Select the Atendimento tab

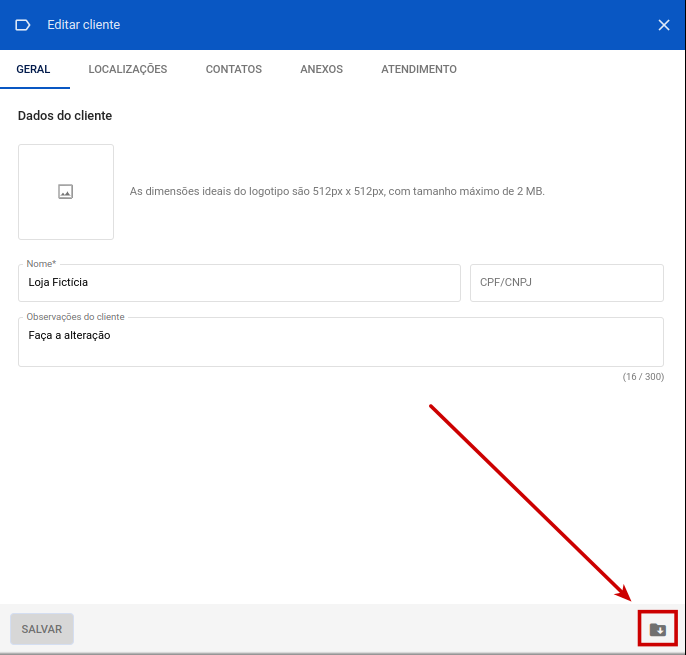point(419,70)
